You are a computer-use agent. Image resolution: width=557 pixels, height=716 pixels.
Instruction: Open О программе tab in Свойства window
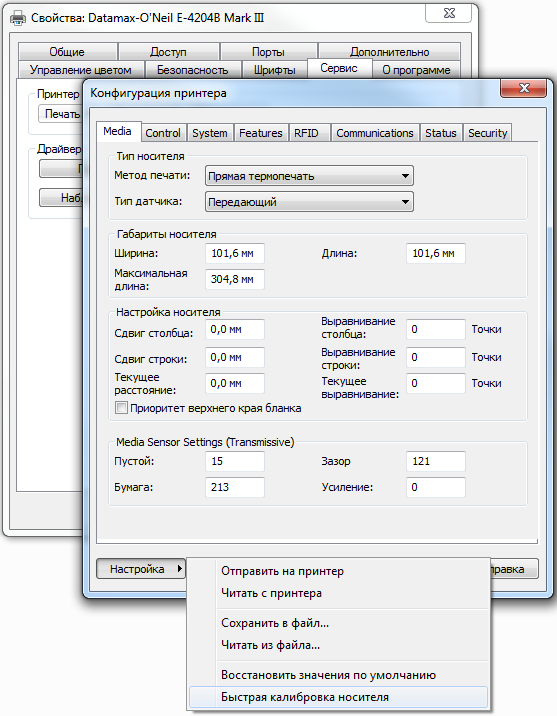click(x=416, y=70)
